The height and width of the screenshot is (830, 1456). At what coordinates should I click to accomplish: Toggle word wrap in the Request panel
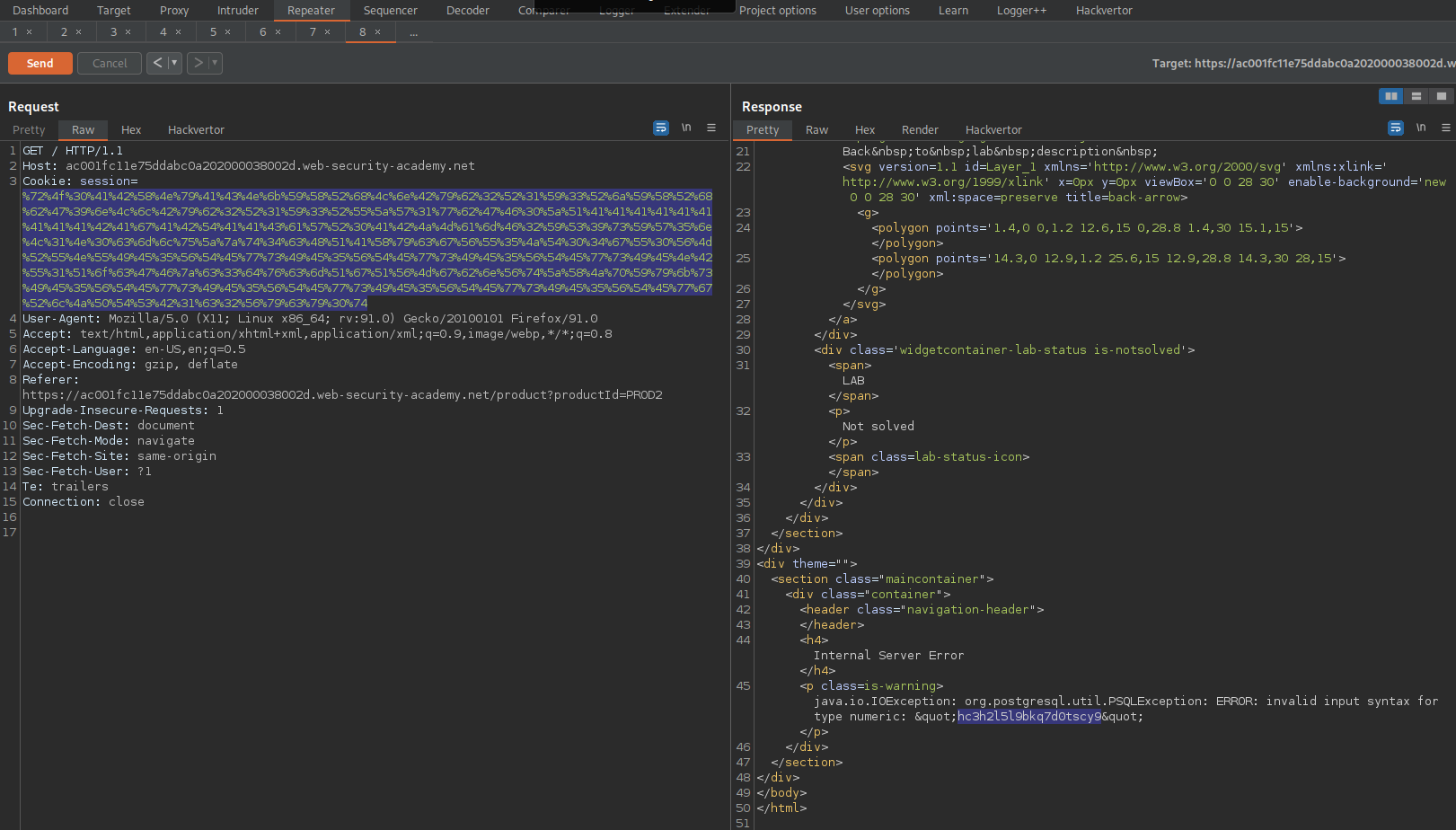661,128
